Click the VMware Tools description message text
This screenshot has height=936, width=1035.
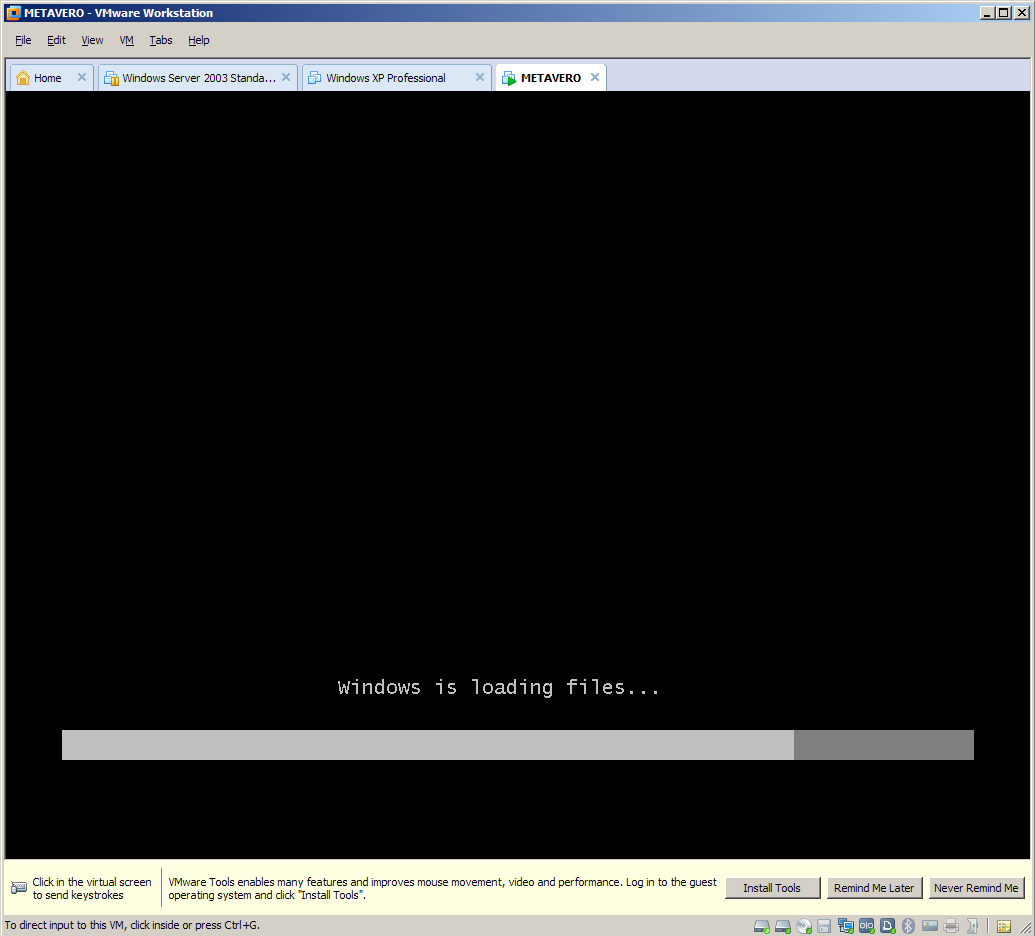click(442, 888)
